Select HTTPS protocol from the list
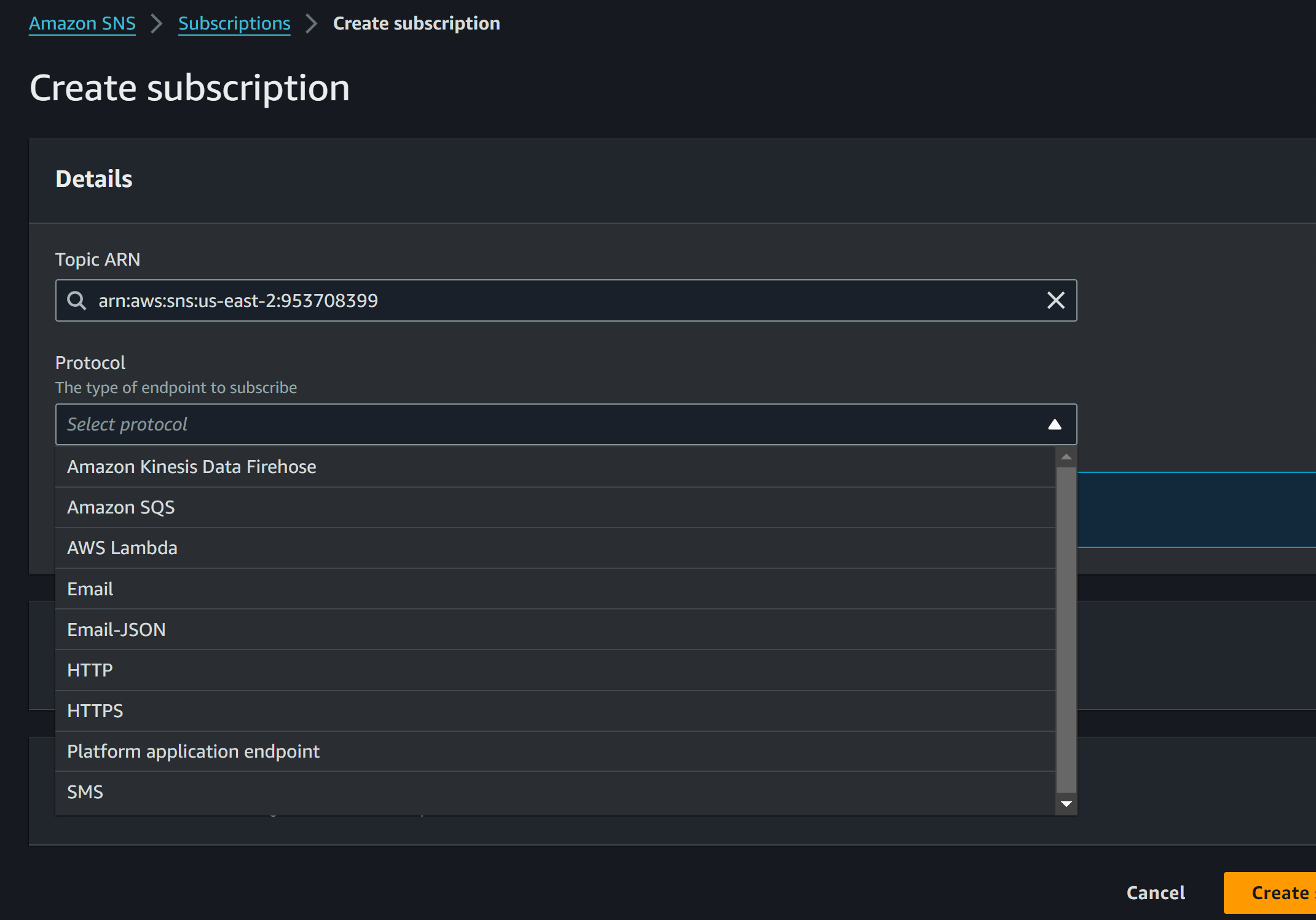This screenshot has width=1316, height=920. click(x=95, y=711)
